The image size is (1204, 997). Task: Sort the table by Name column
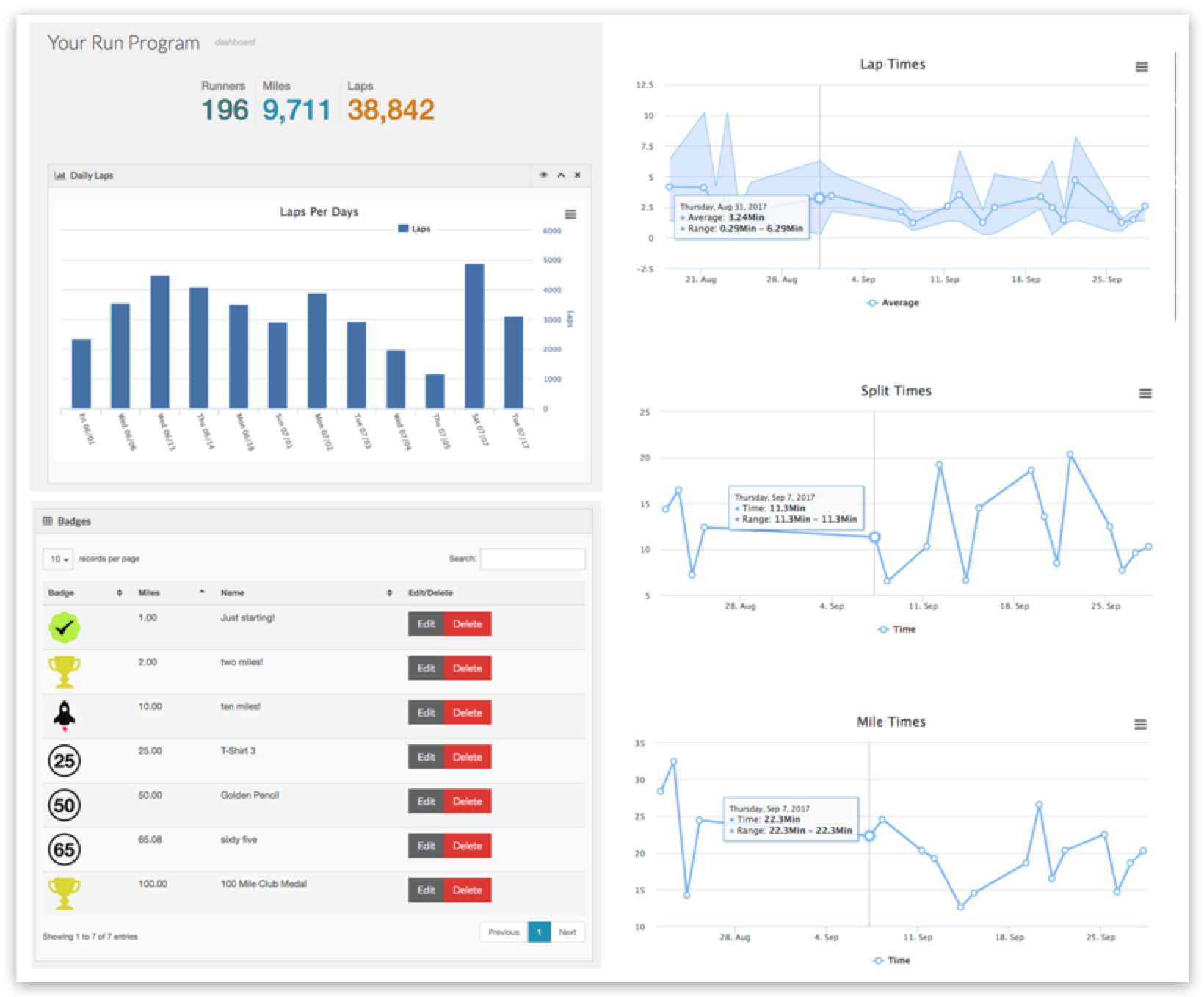pyautogui.click(x=307, y=592)
